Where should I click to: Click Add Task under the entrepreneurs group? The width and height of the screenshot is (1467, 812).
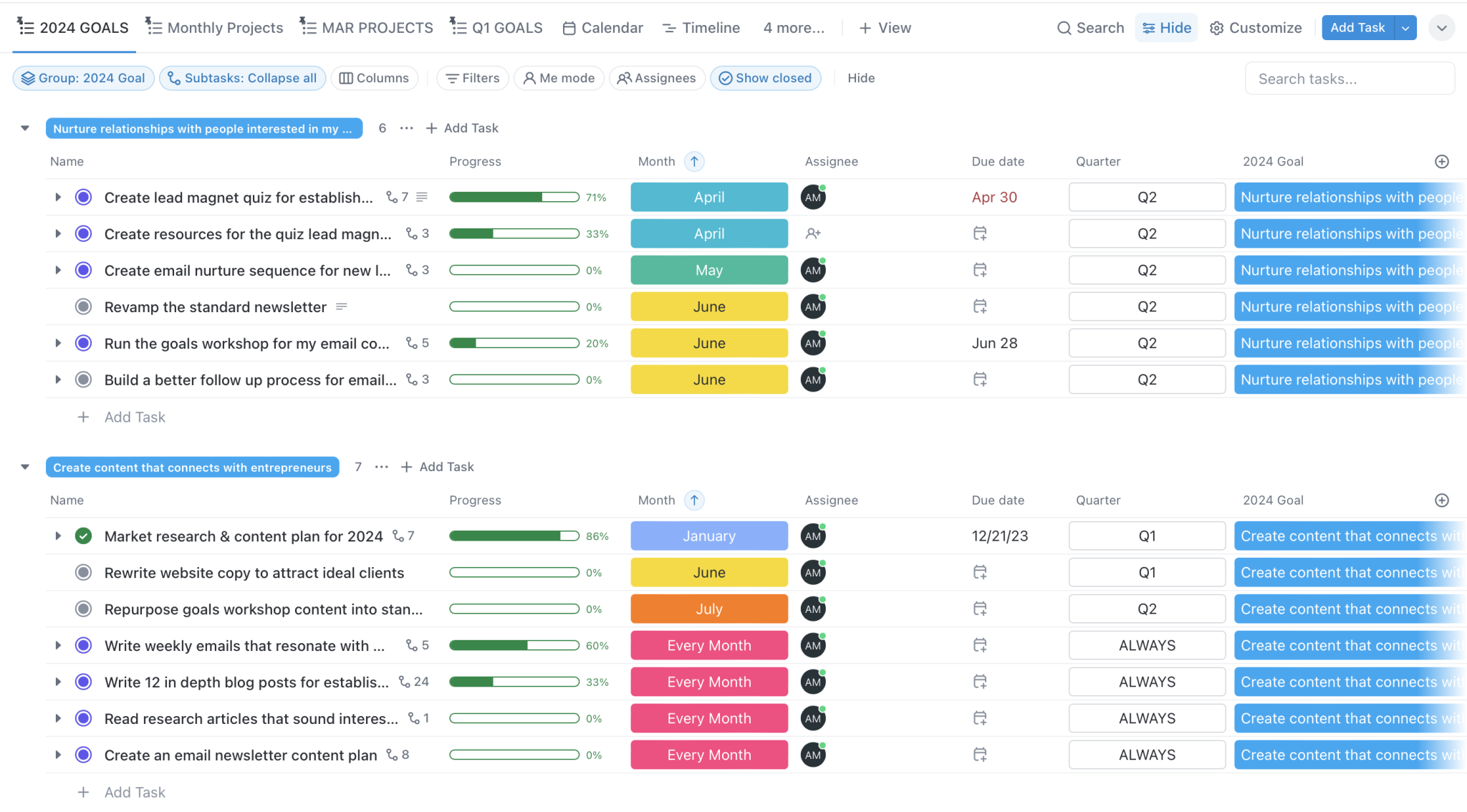pyautogui.click(x=436, y=466)
